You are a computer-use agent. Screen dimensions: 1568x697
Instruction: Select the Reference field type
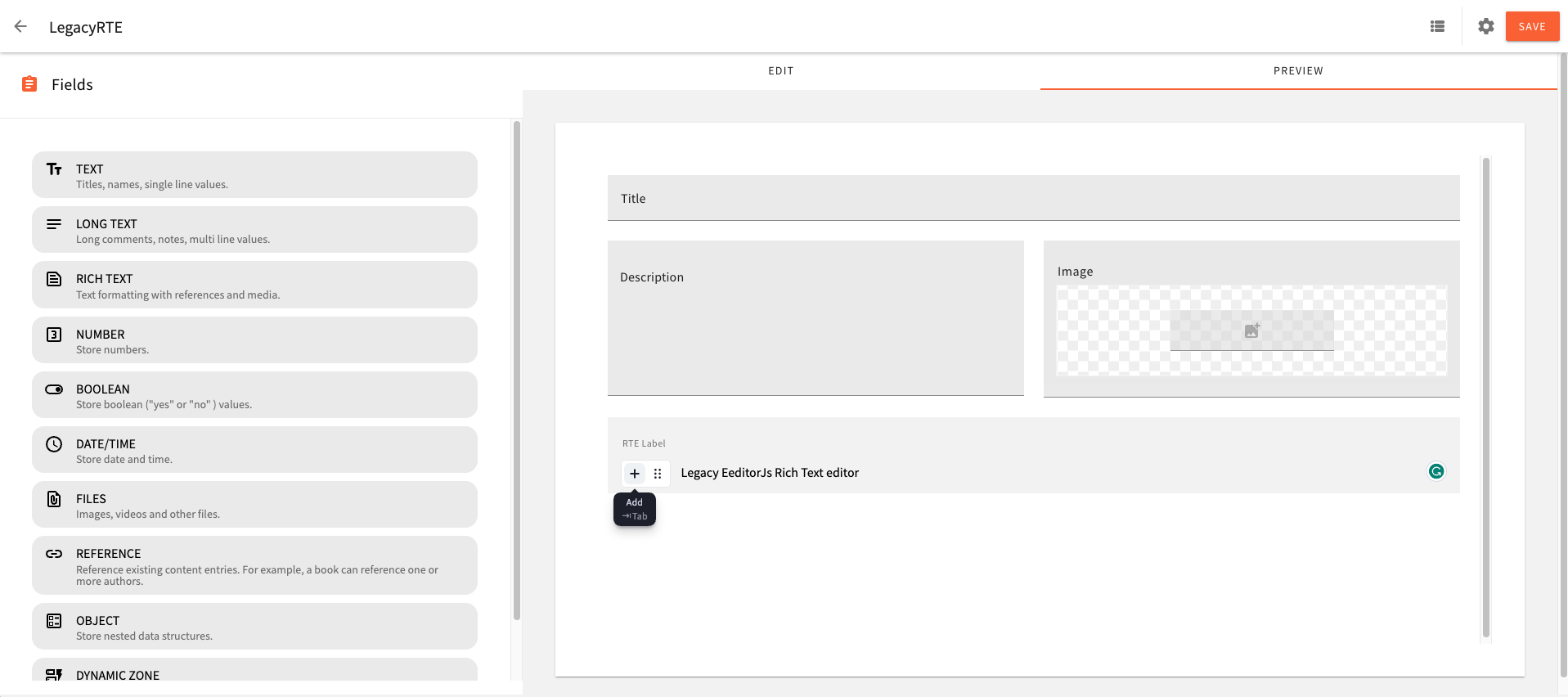254,565
